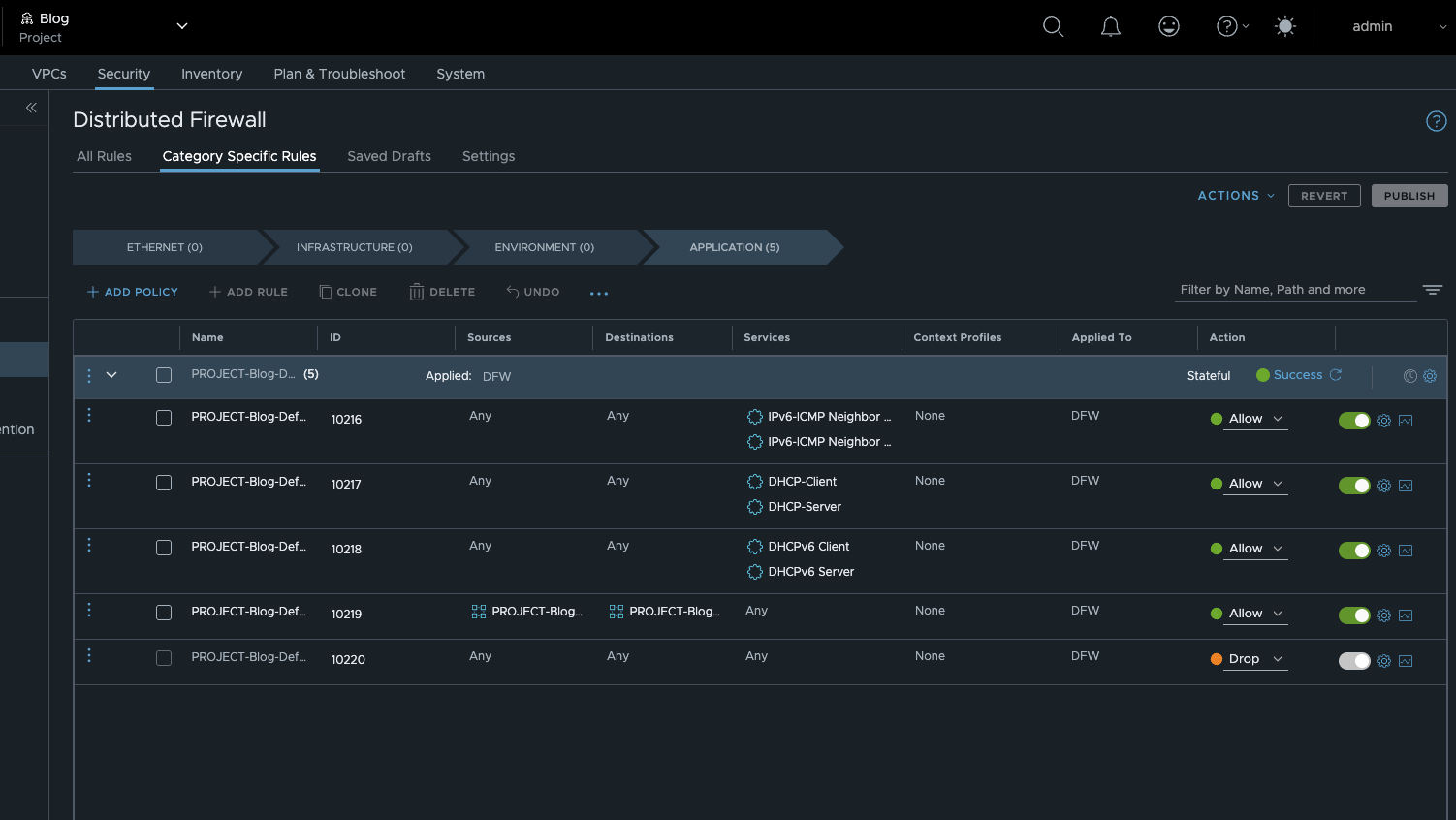Open settings gear for the Drop rule 10220
The width and height of the screenshot is (1456, 820).
pos(1383,660)
